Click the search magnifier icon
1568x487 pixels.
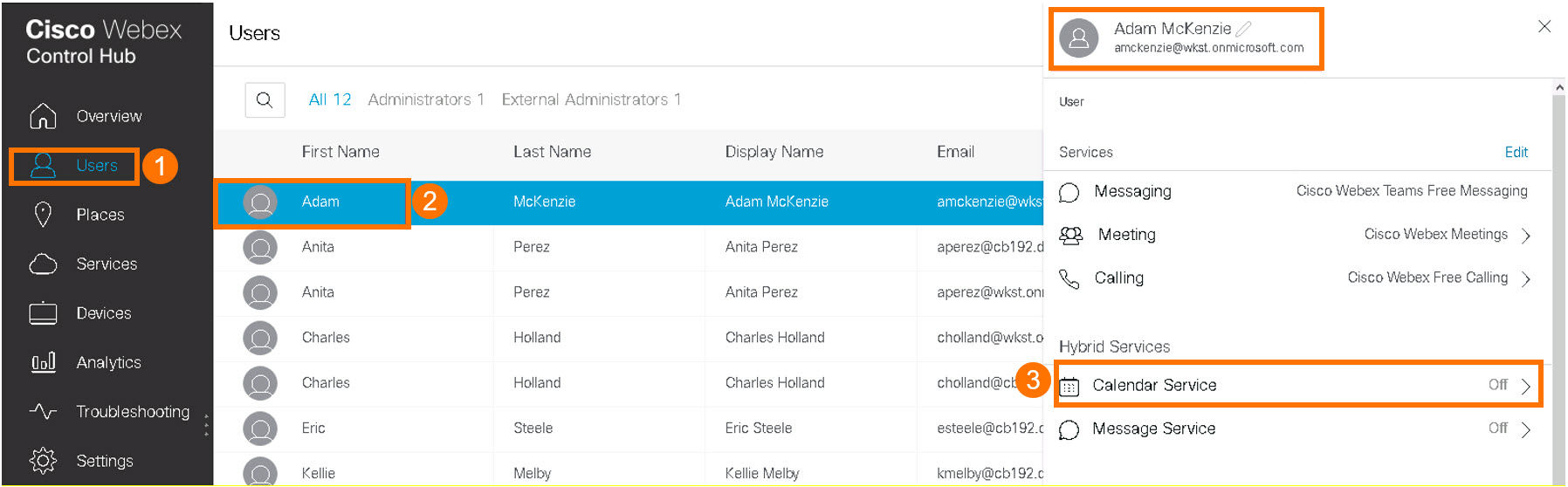pos(265,99)
